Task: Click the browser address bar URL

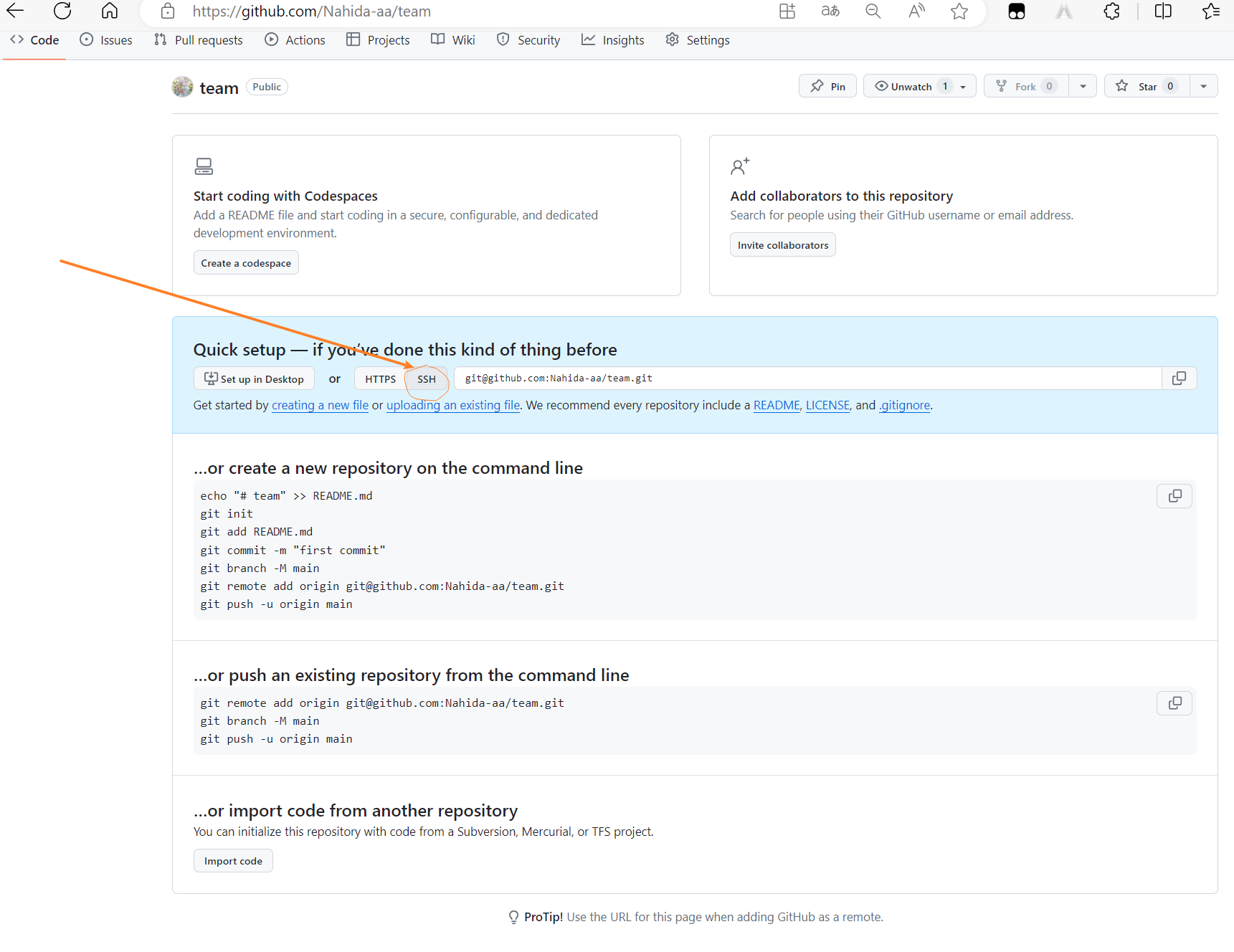Action: (311, 11)
